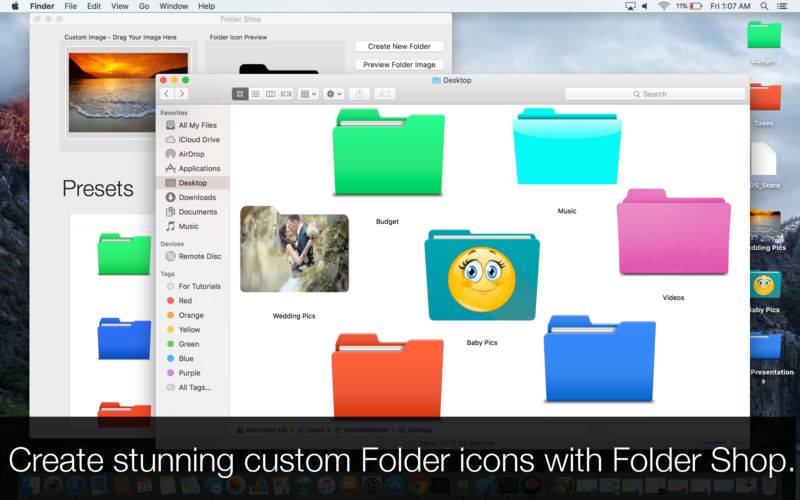Click Create New Folder in Folder Shop
Screen dimensions: 800x500
(399, 46)
